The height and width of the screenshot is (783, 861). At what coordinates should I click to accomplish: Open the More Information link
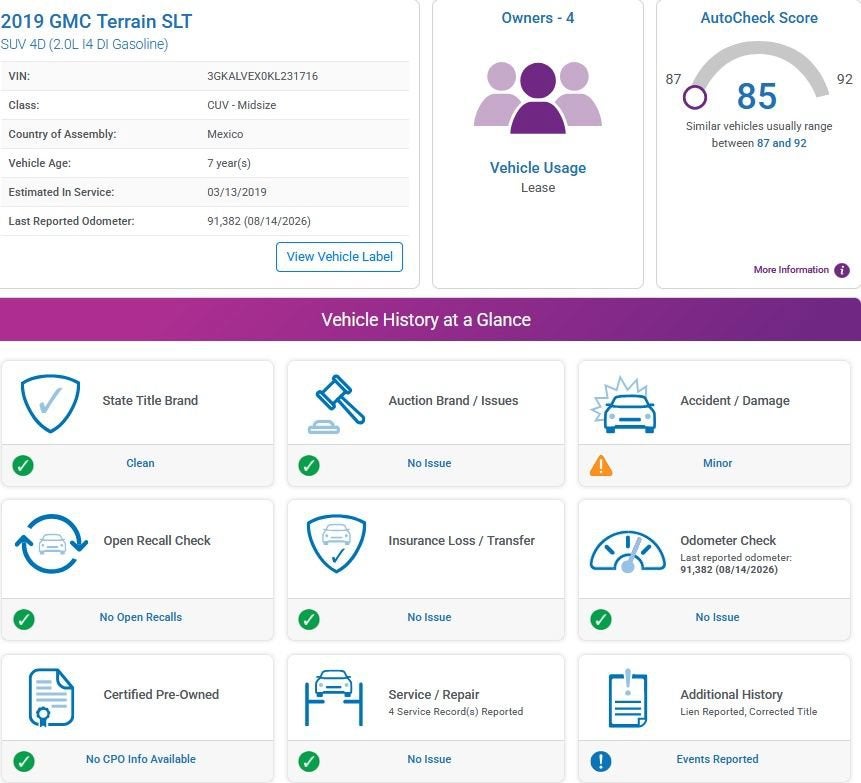[791, 270]
